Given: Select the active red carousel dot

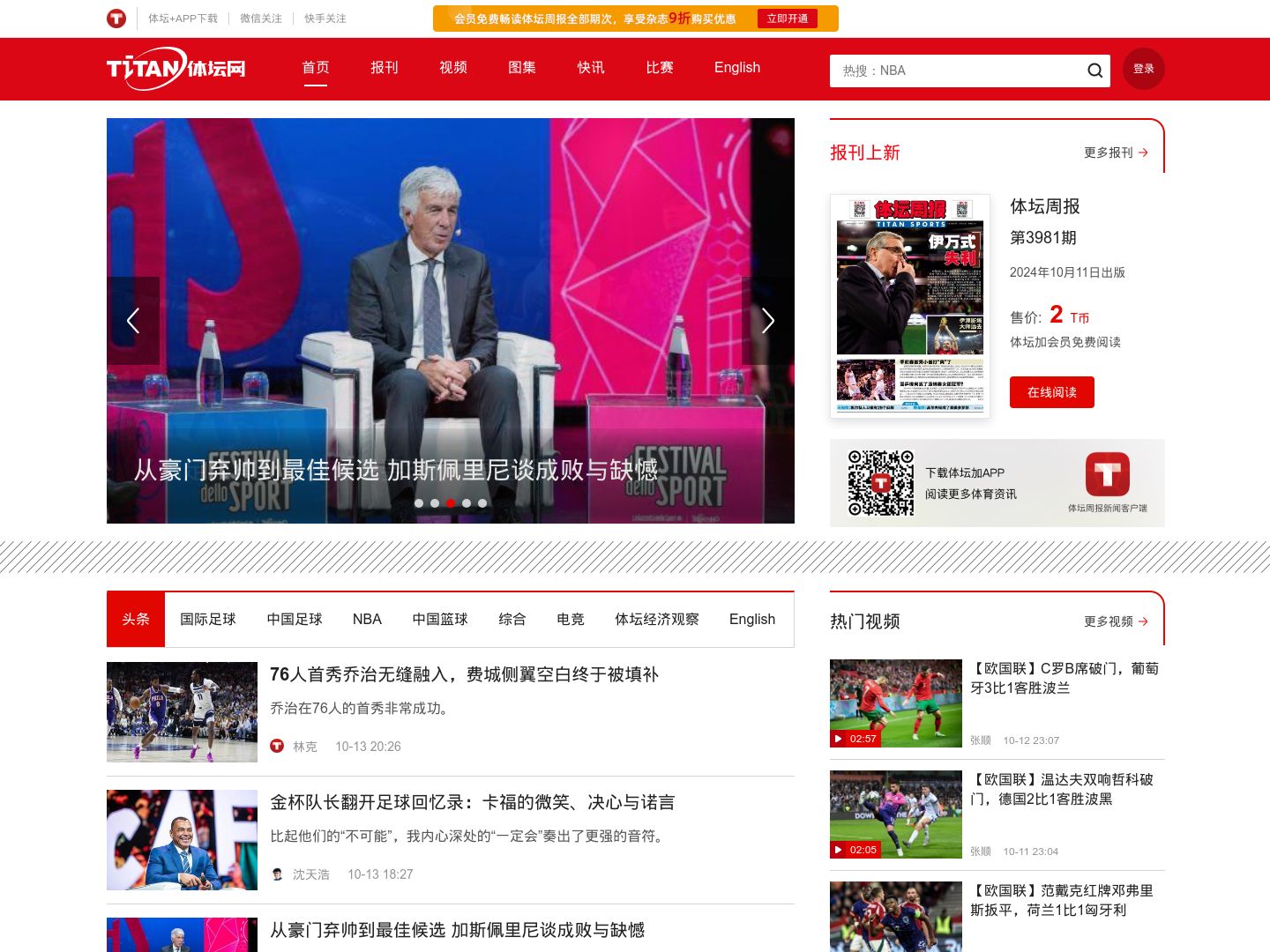Looking at the screenshot, I should click(x=451, y=503).
